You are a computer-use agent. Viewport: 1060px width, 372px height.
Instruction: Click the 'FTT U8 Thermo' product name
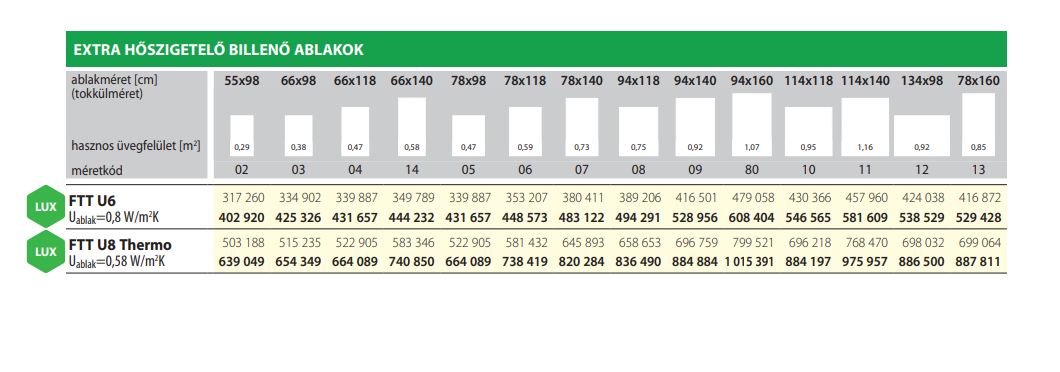[120, 245]
